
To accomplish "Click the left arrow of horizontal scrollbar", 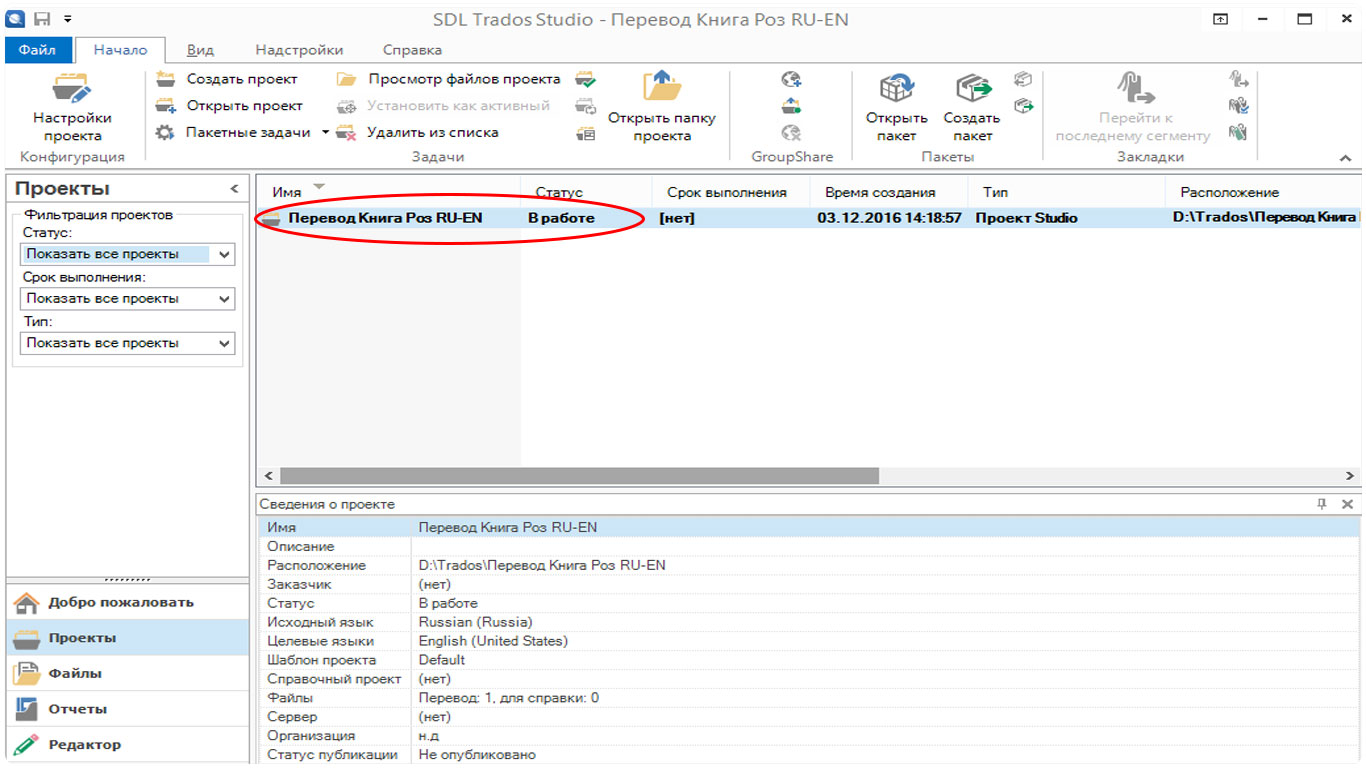I will pos(267,476).
